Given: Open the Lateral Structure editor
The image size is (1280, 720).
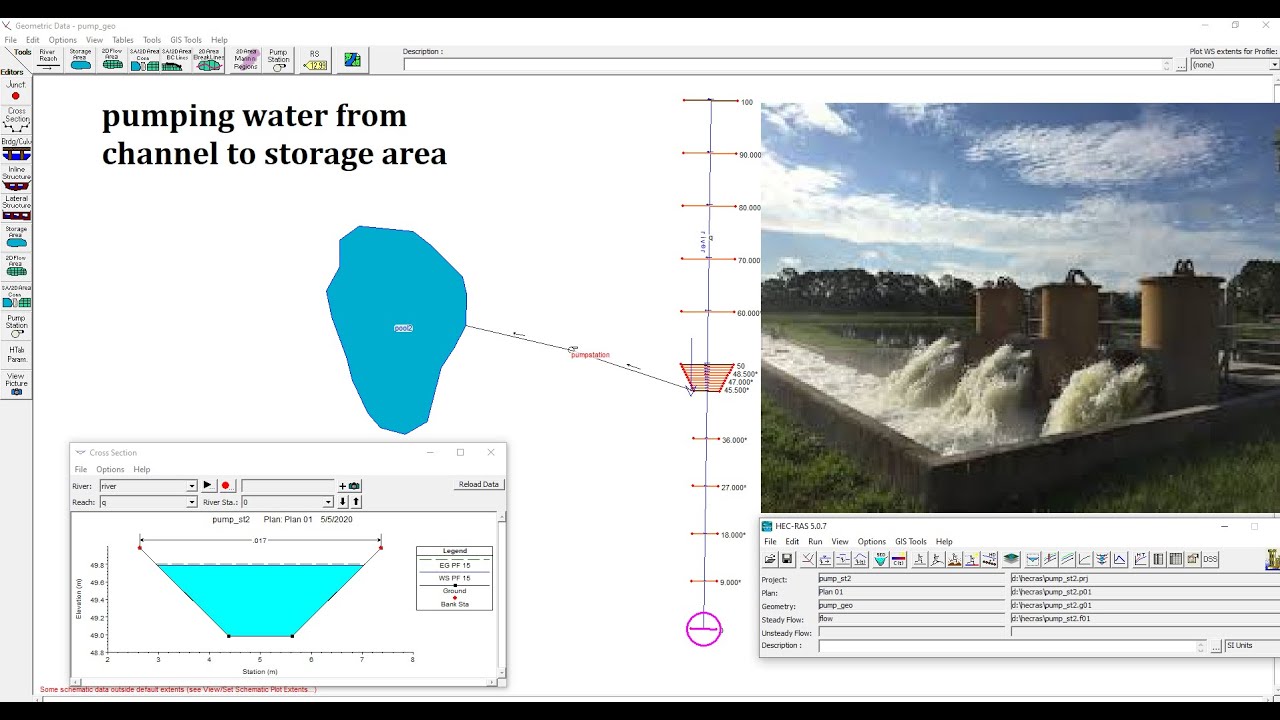Looking at the screenshot, I should coord(16,208).
